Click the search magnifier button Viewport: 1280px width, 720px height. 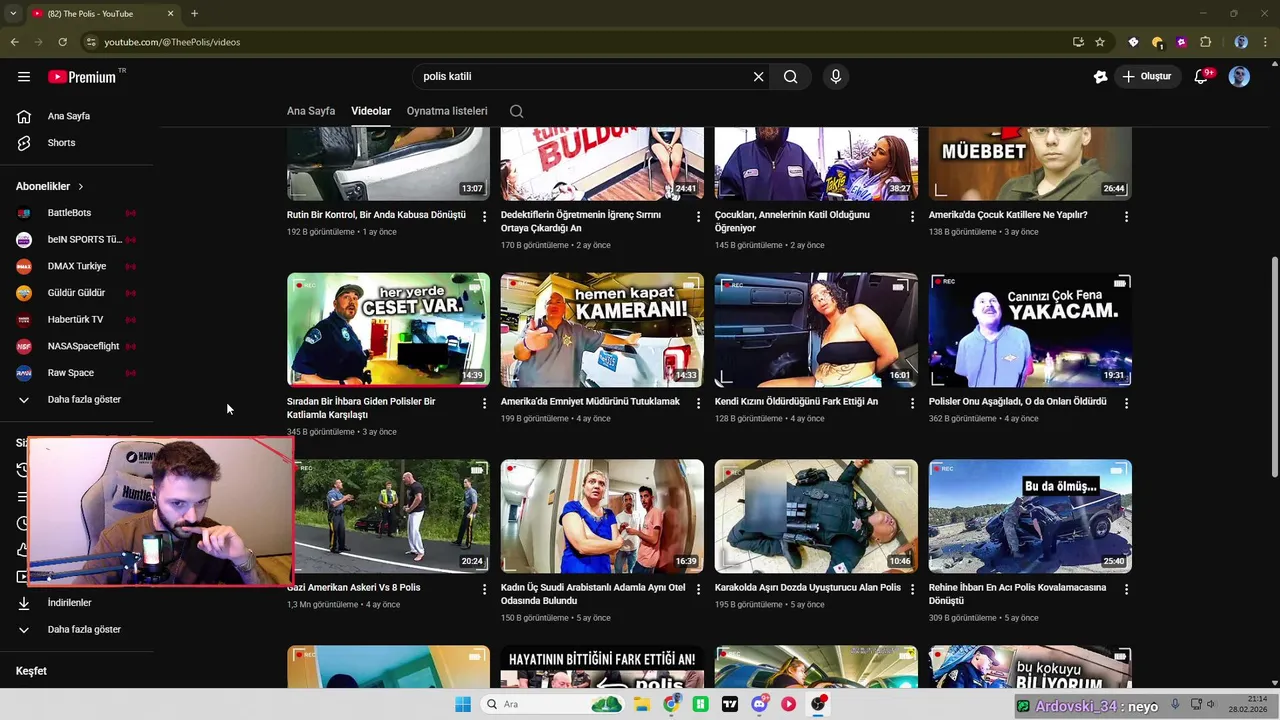(791, 77)
